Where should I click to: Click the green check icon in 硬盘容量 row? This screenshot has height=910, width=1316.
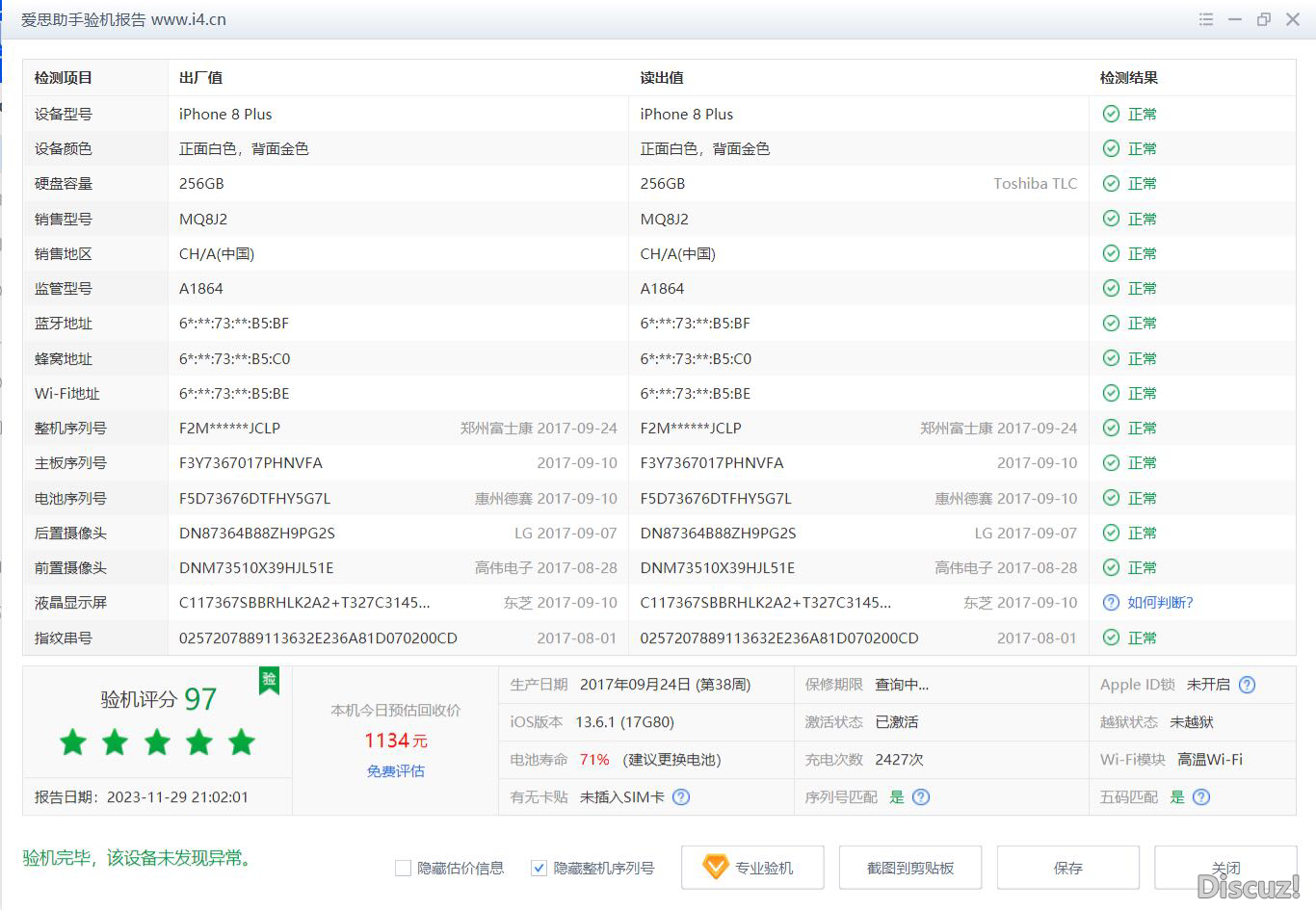point(1111,183)
